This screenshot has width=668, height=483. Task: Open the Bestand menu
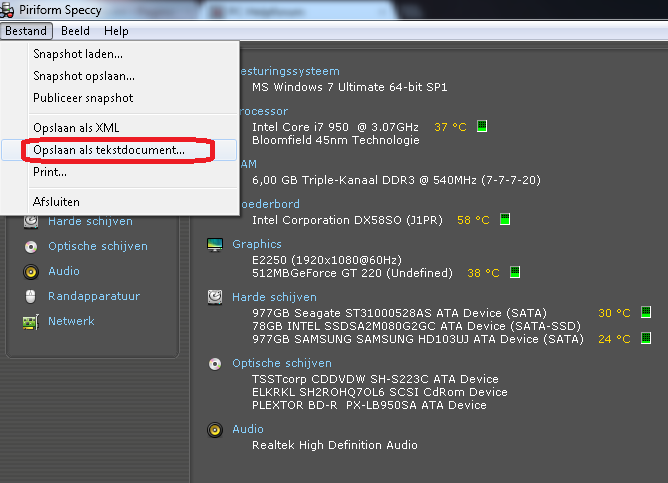(x=26, y=31)
